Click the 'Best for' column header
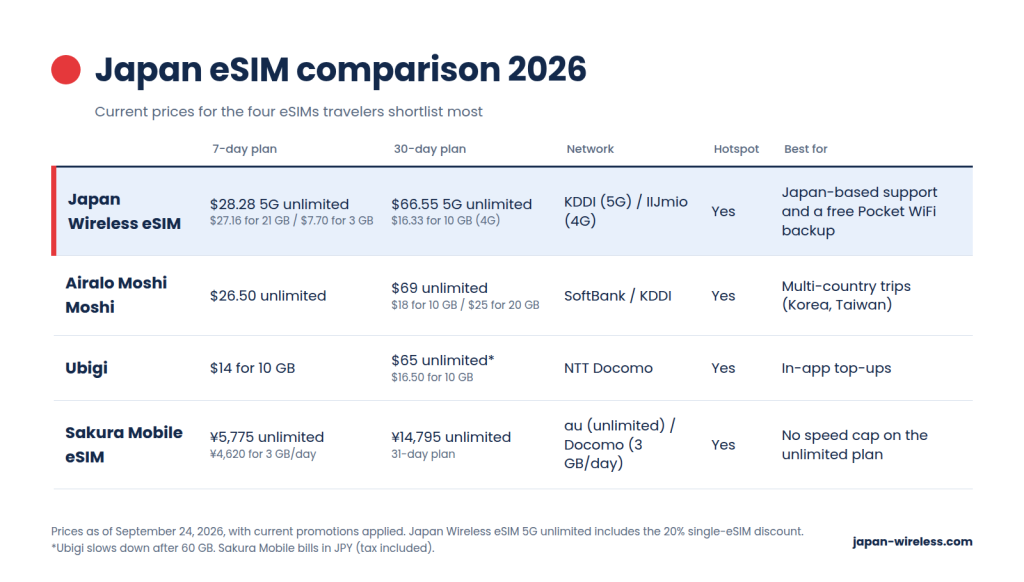The image size is (1024, 582). tap(805, 149)
